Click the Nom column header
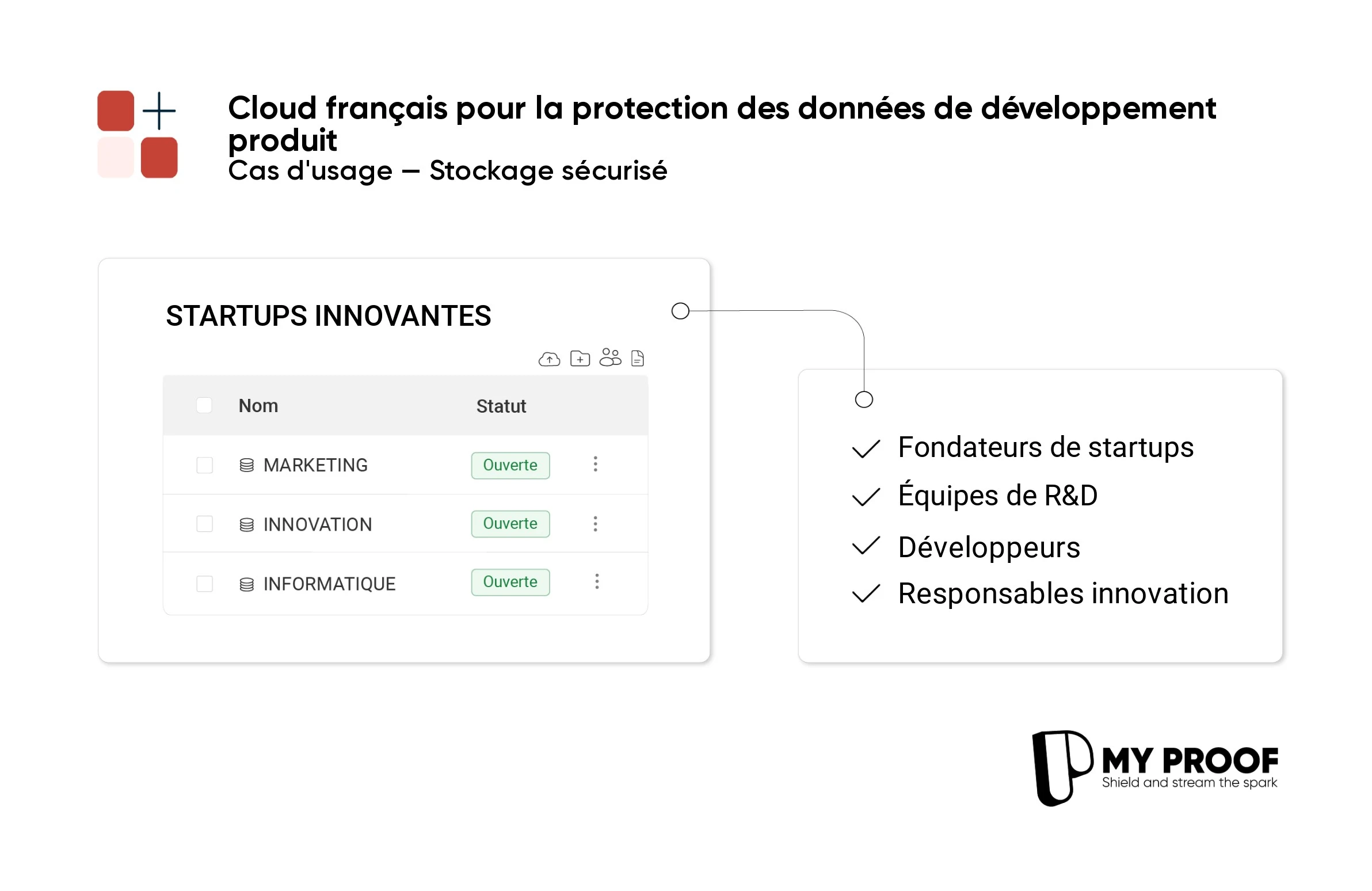The width and height of the screenshot is (1372, 891). tap(257, 406)
